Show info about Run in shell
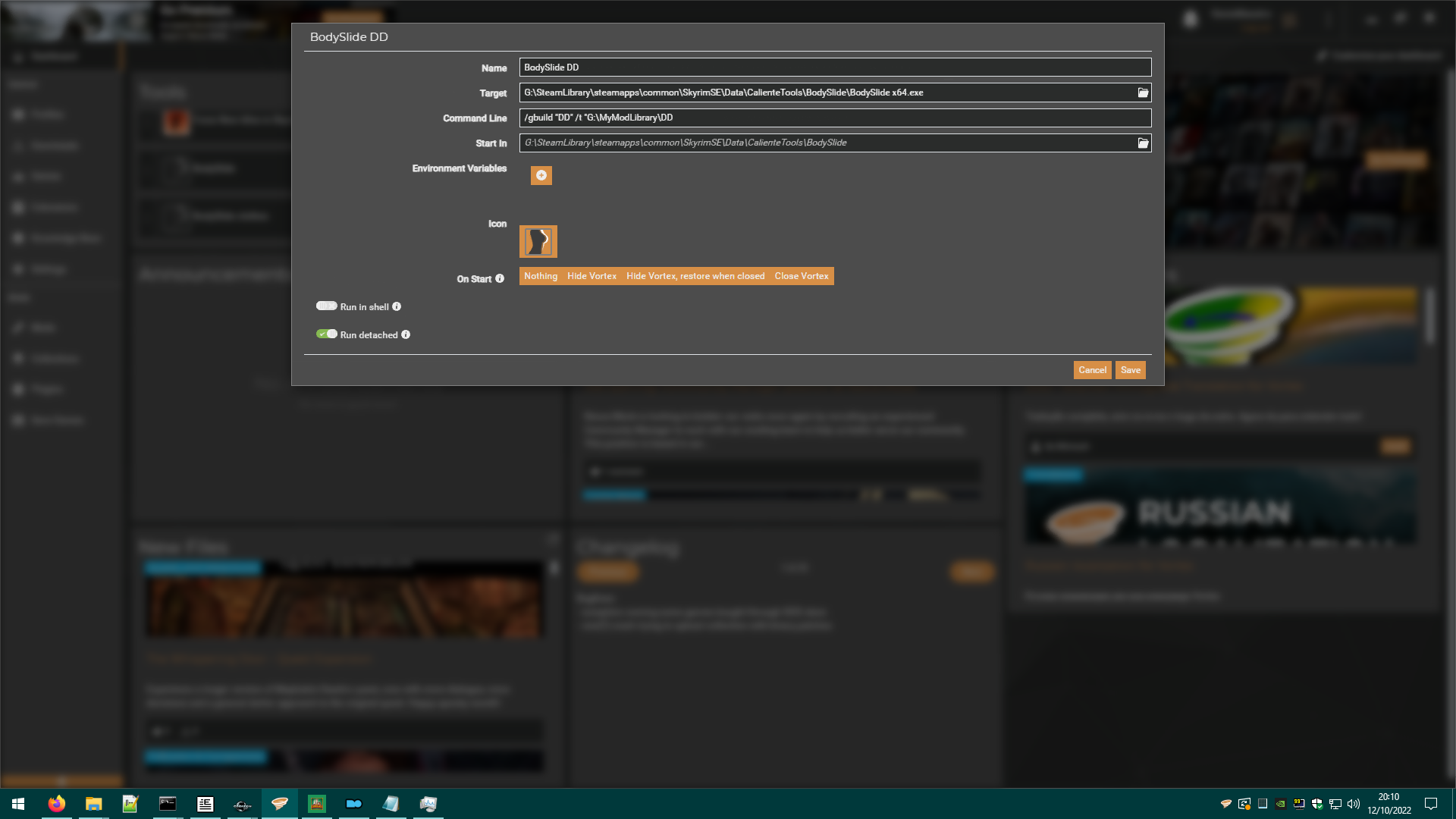1456x819 pixels. click(x=397, y=306)
